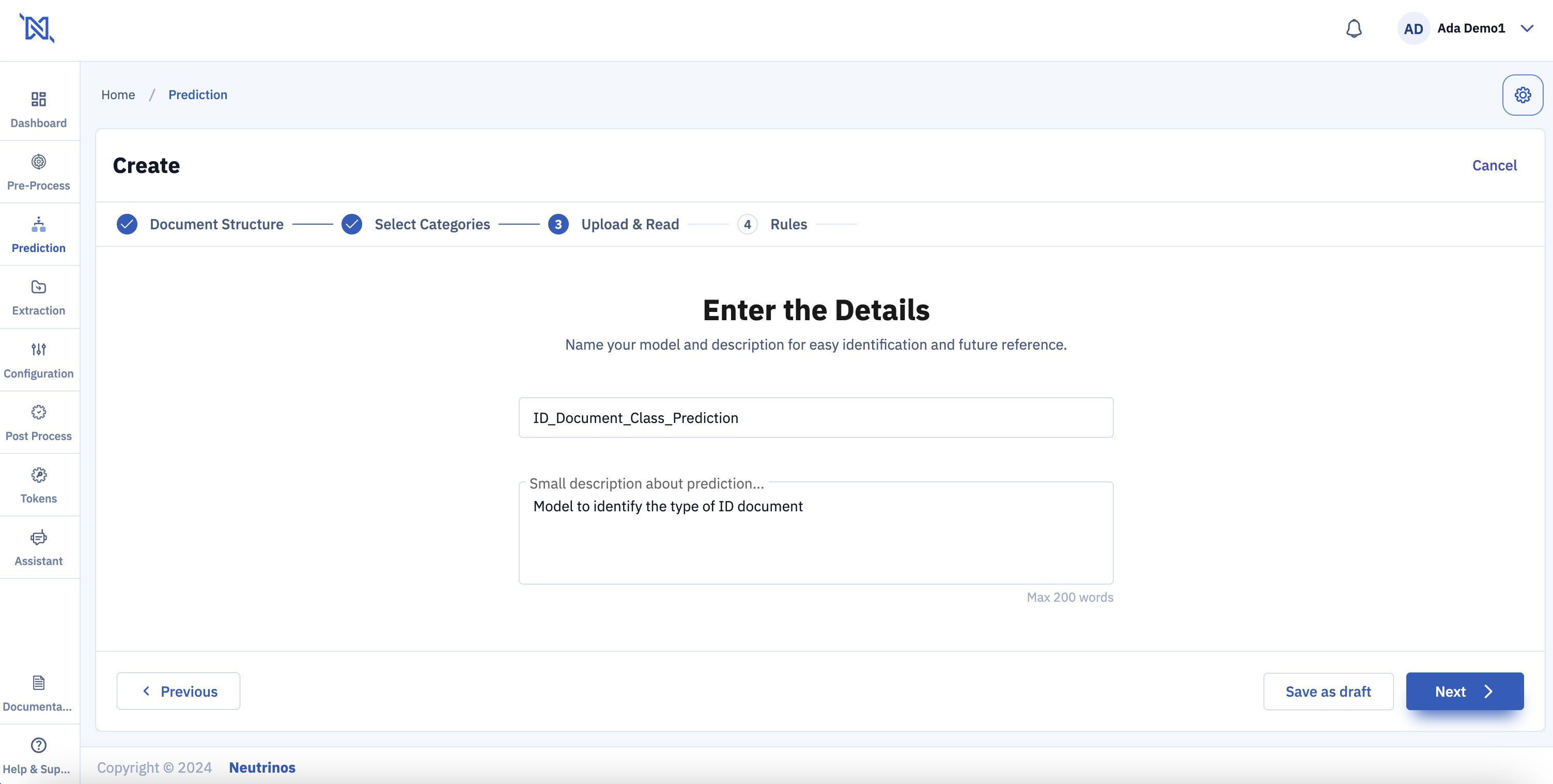
Task: Open Help & Support
Action: coord(39,756)
